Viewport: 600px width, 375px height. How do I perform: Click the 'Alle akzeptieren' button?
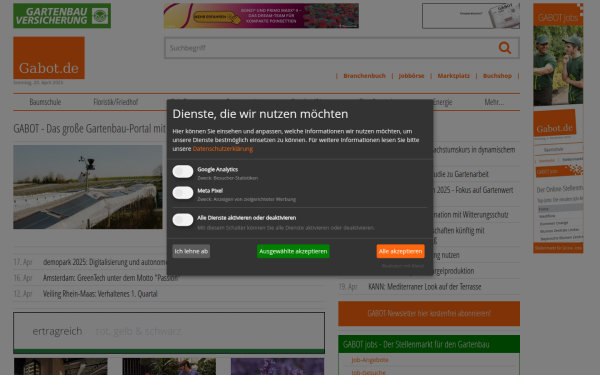point(400,251)
